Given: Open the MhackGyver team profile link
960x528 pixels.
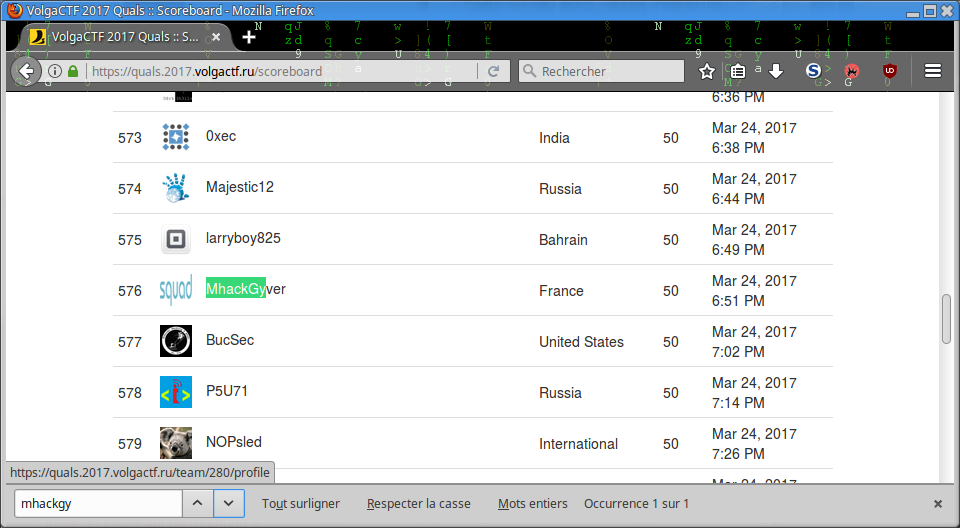Looking at the screenshot, I should click(246, 289).
